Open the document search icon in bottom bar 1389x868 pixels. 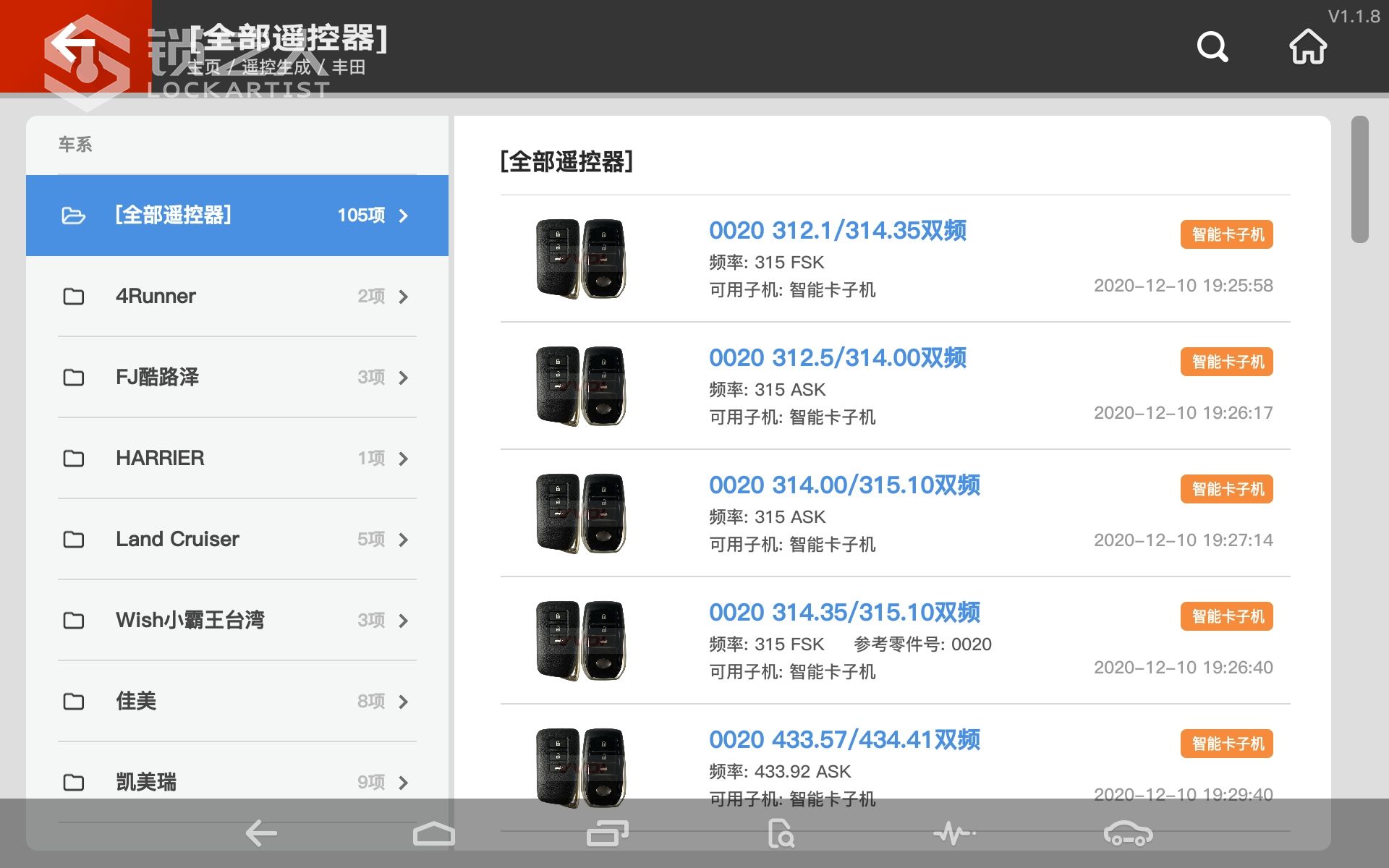tap(781, 833)
